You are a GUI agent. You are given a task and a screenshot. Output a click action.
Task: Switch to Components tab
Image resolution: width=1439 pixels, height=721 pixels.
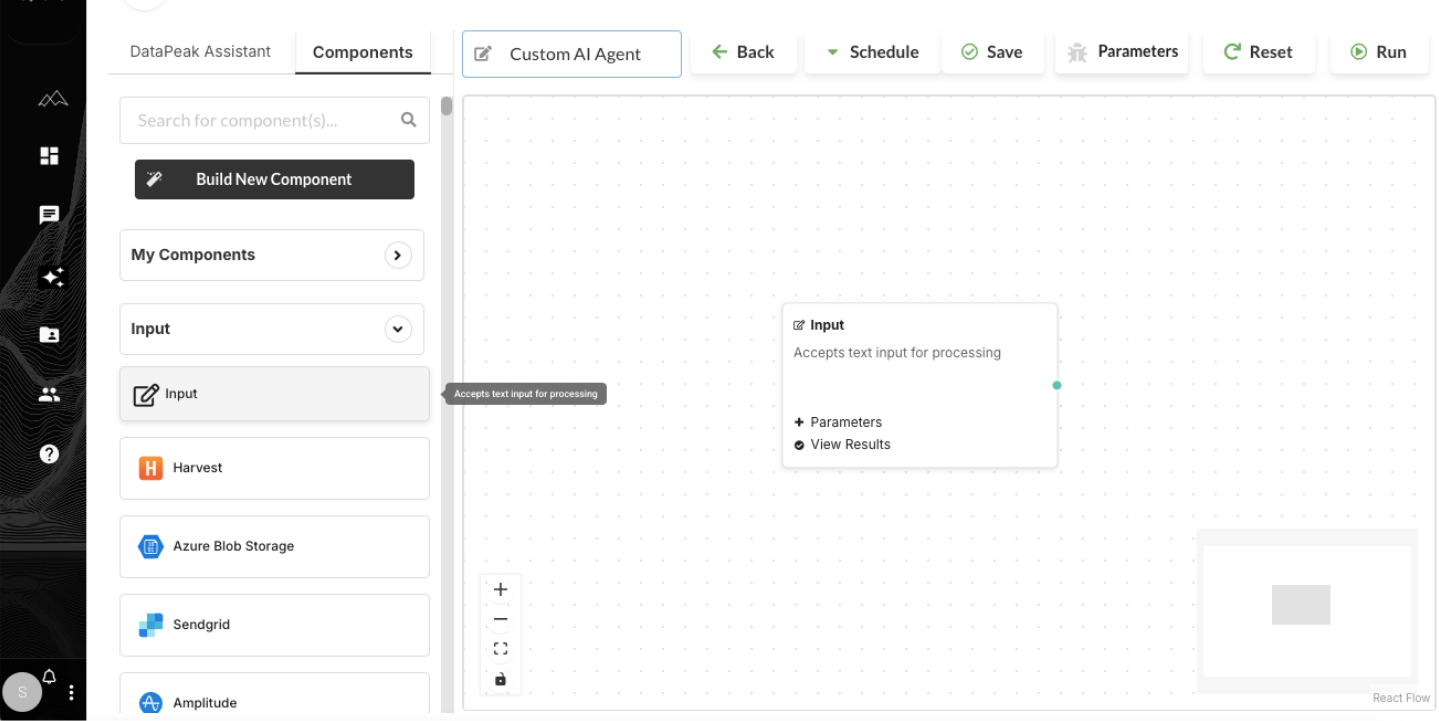363,52
